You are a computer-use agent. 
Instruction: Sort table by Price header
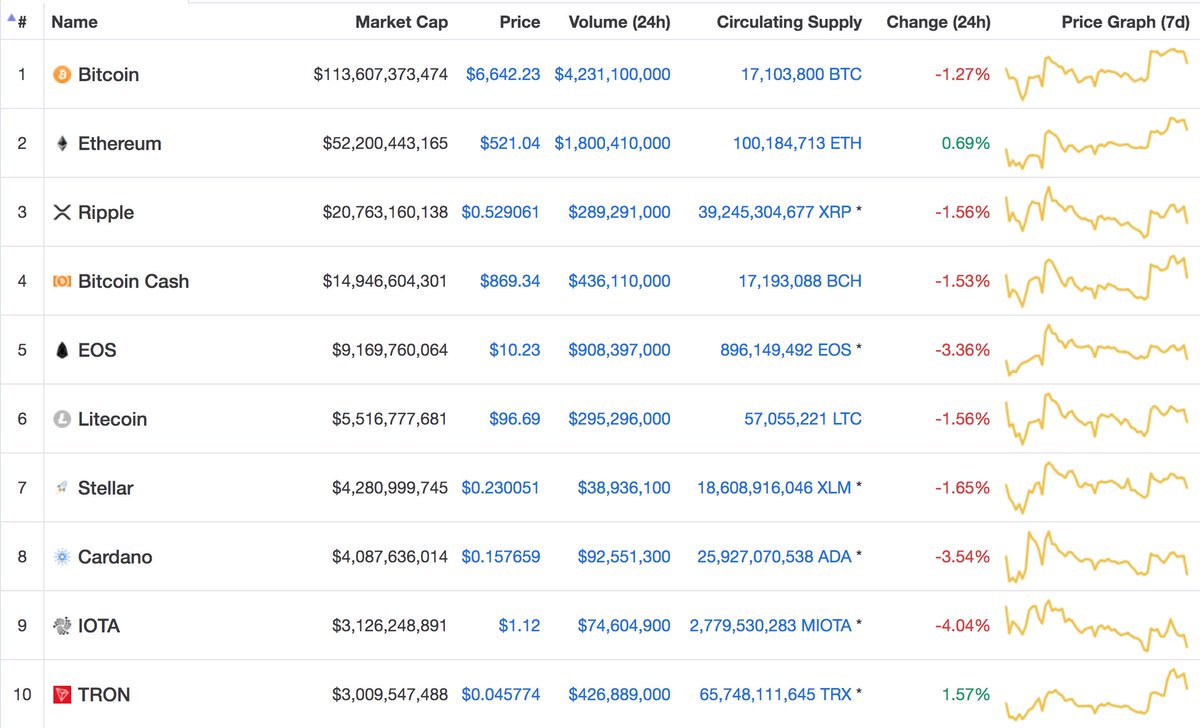(520, 22)
